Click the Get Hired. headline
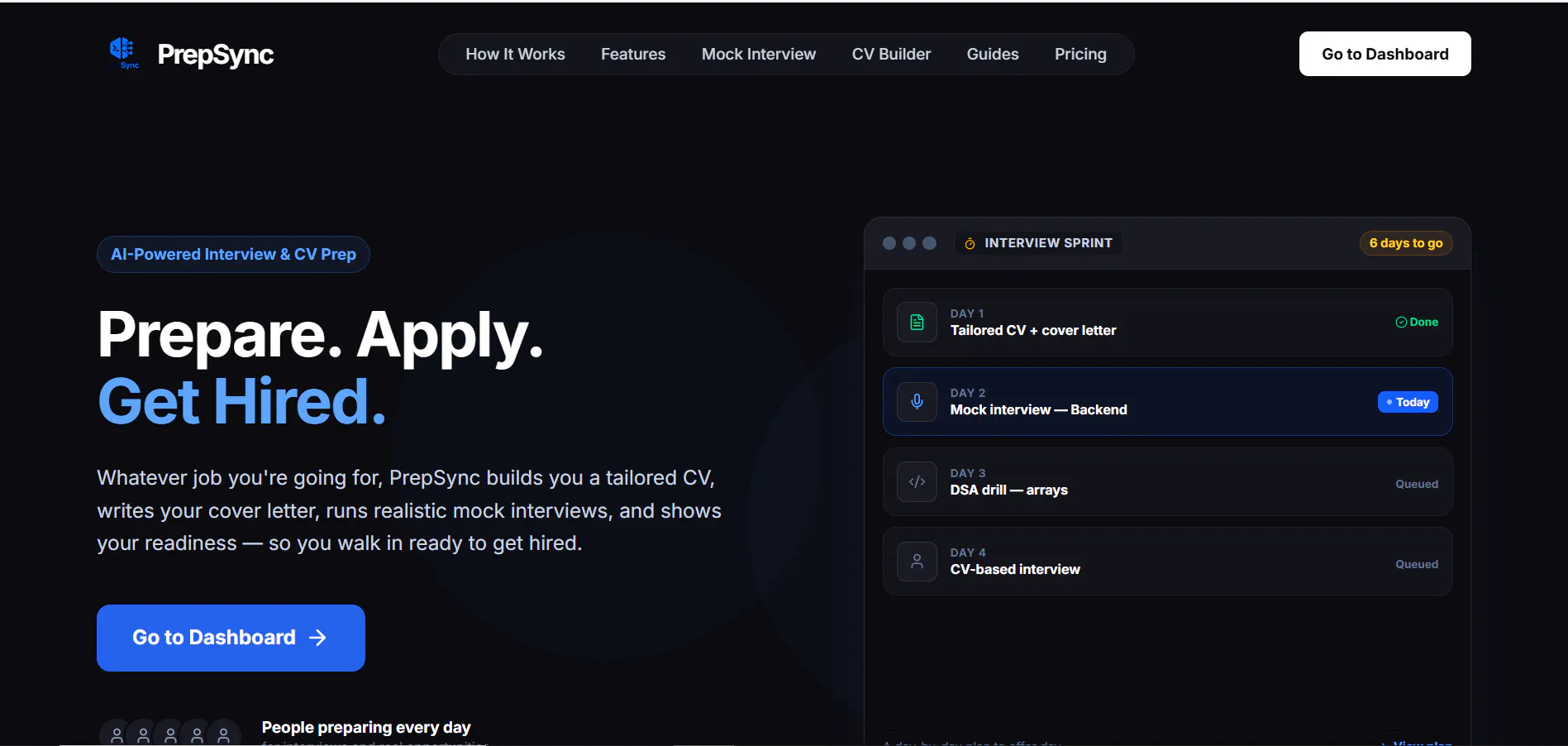 point(241,401)
